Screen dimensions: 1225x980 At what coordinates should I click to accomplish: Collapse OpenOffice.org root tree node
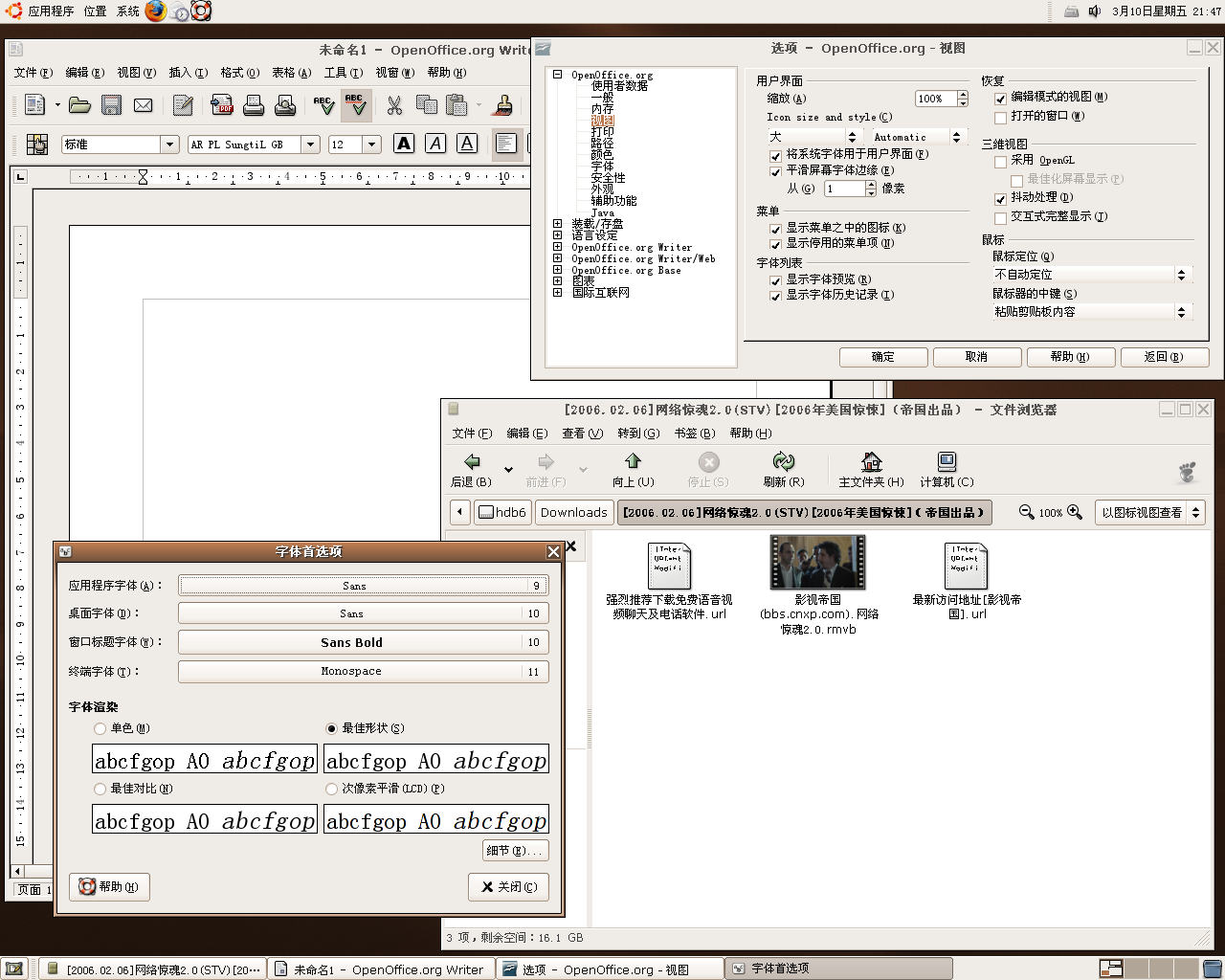557,74
